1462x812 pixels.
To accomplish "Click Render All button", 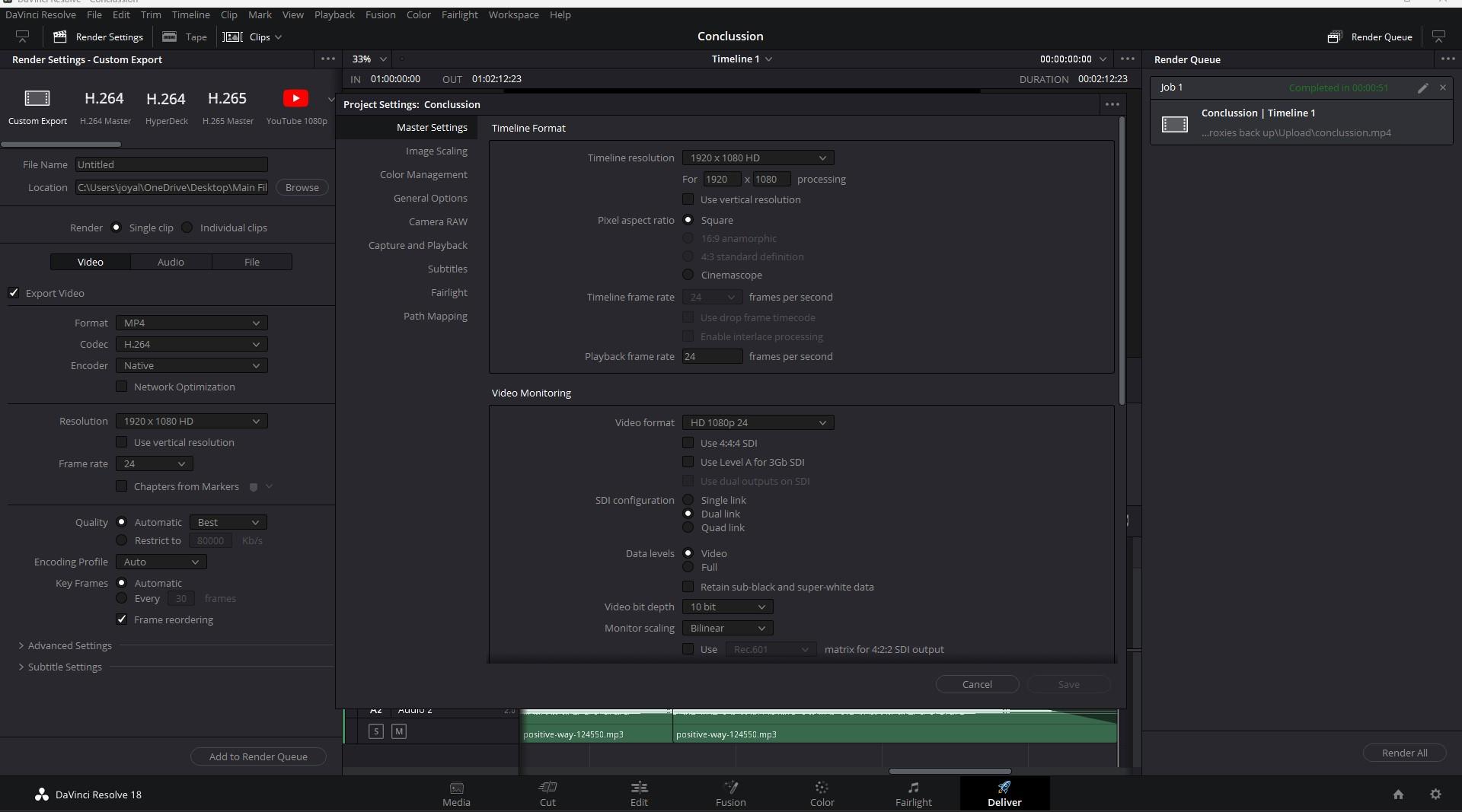I will (1404, 753).
